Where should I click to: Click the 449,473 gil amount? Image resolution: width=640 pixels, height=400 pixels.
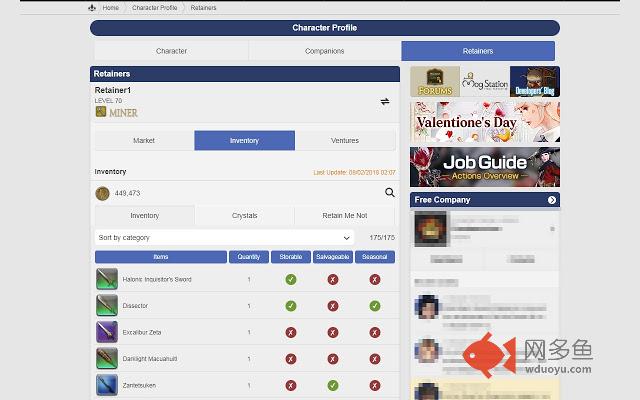pos(127,193)
